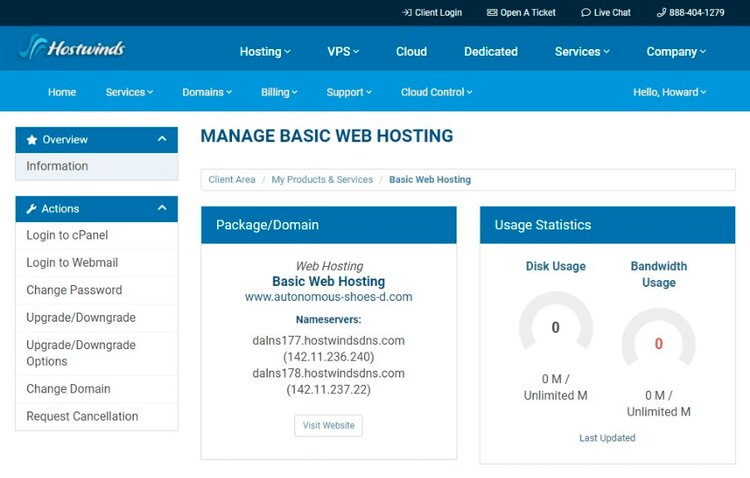
Task: Expand the Domains dropdown
Action: pos(207,92)
